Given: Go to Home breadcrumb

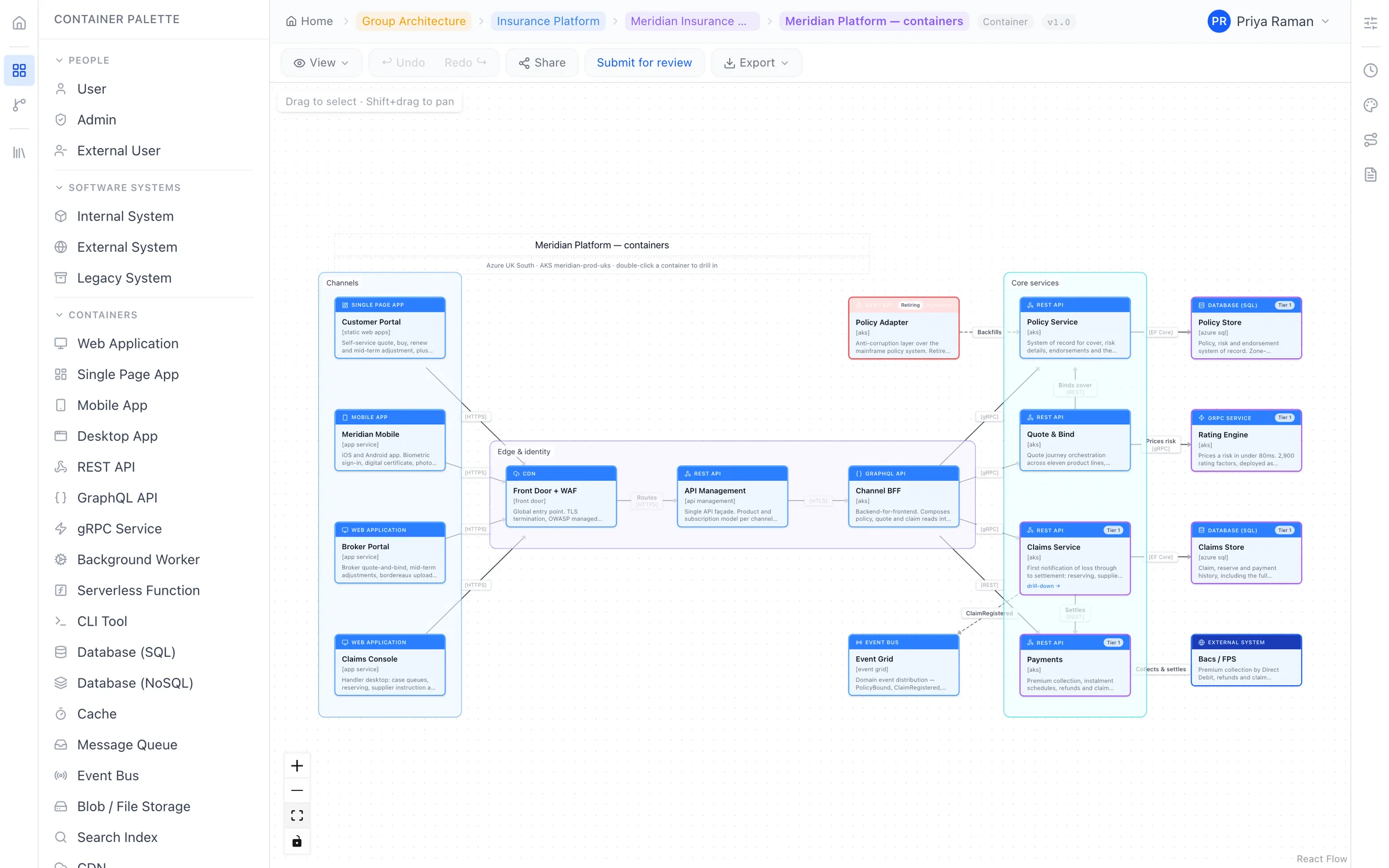Looking at the screenshot, I should point(309,21).
